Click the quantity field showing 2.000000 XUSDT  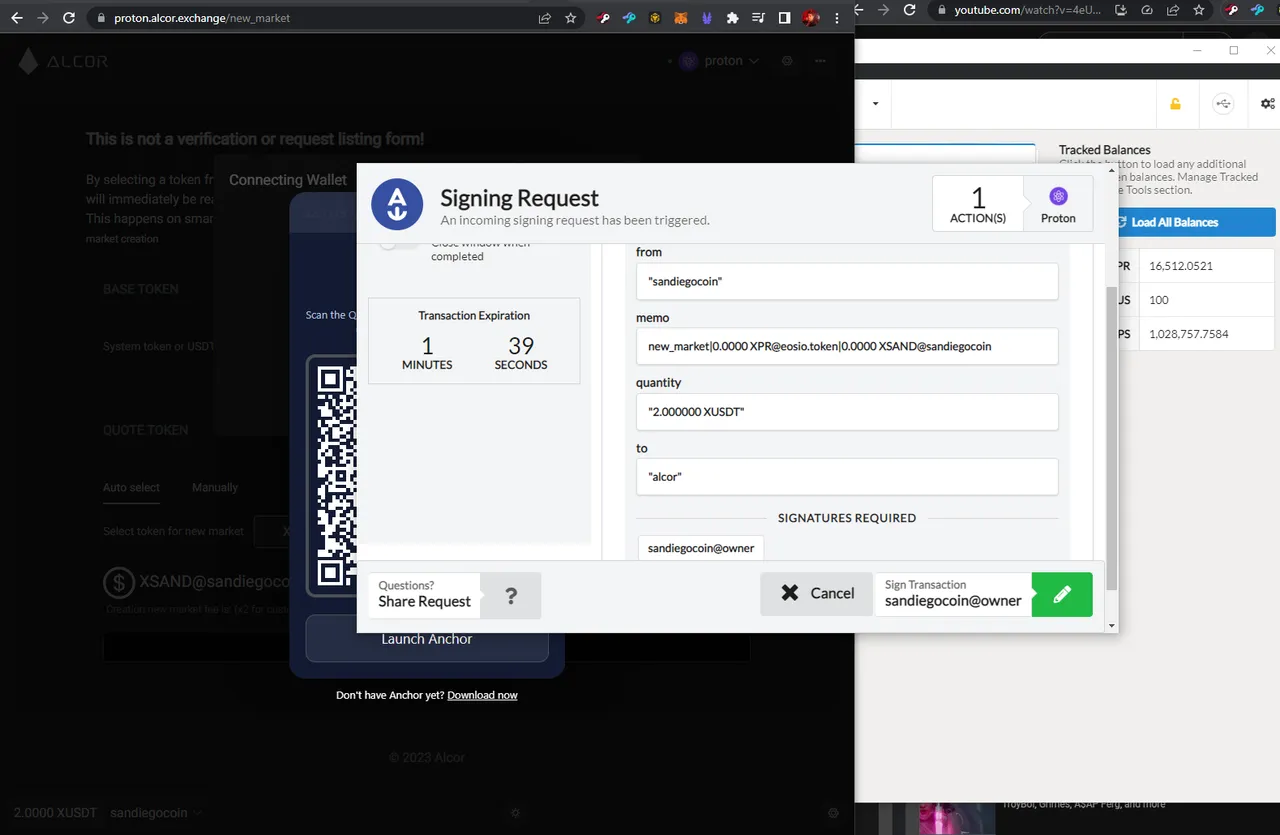point(847,411)
